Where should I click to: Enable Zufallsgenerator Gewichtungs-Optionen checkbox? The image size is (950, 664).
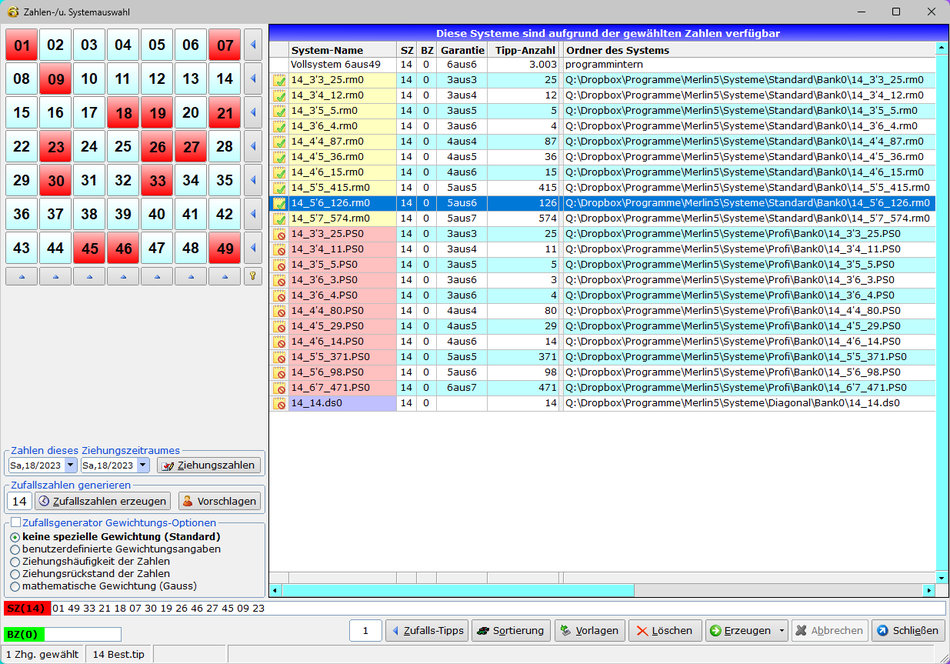(15, 523)
